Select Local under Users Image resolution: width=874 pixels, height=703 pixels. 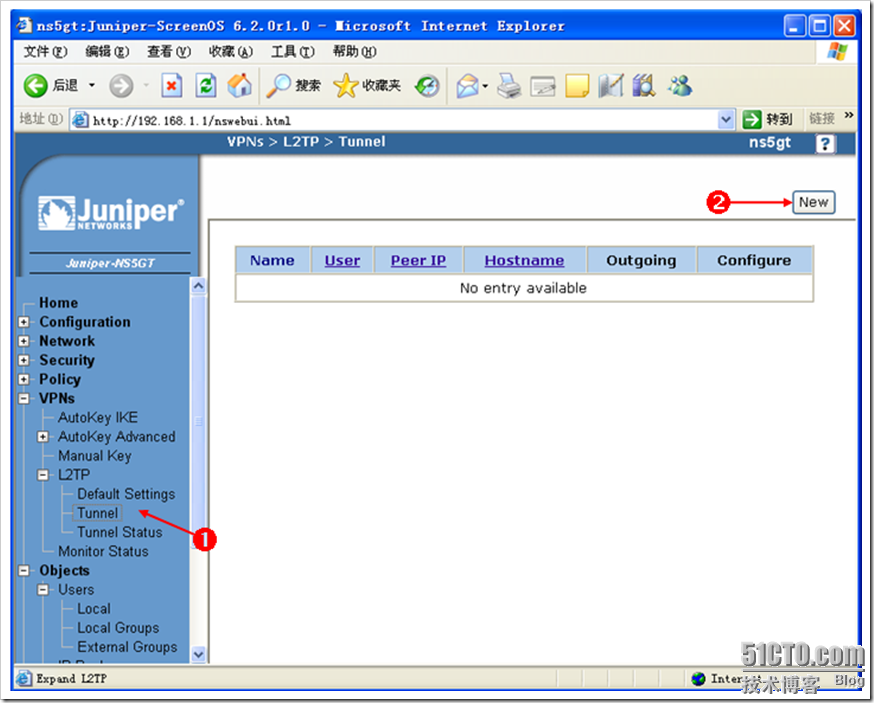tap(94, 609)
